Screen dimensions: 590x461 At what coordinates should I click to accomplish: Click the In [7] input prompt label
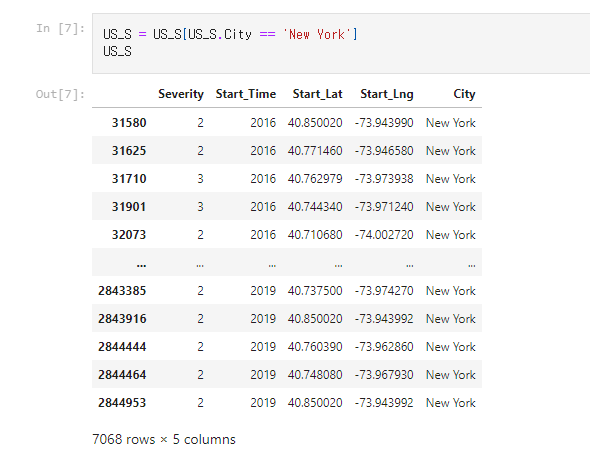pyautogui.click(x=60, y=28)
